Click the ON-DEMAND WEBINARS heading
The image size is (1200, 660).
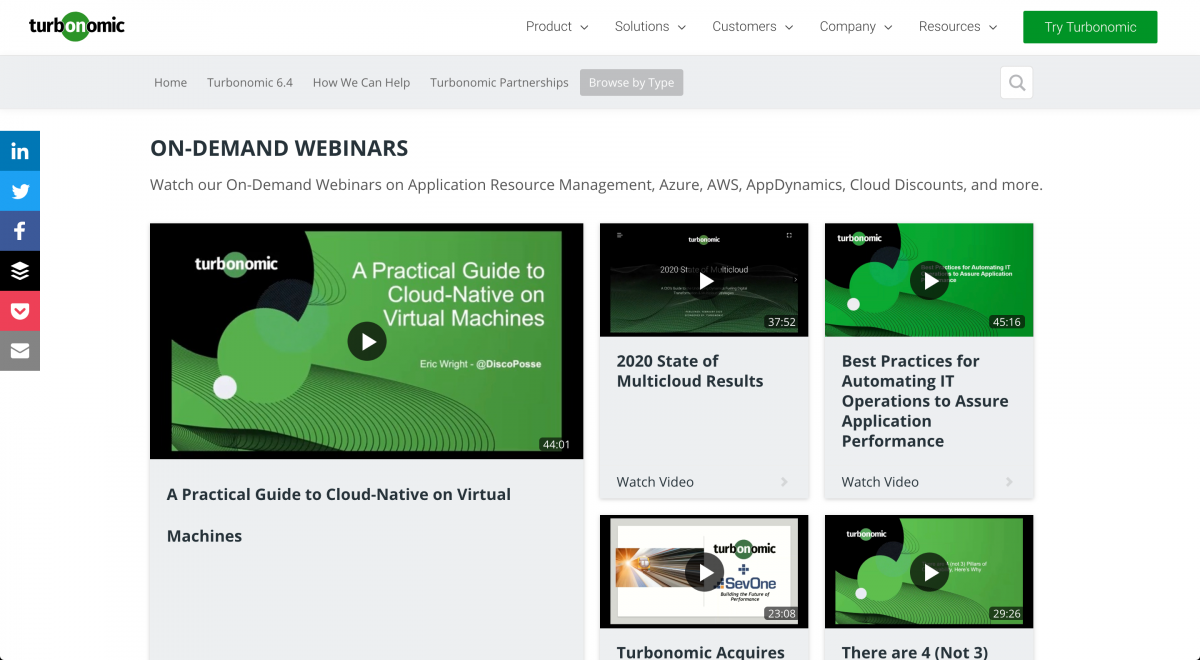point(279,149)
